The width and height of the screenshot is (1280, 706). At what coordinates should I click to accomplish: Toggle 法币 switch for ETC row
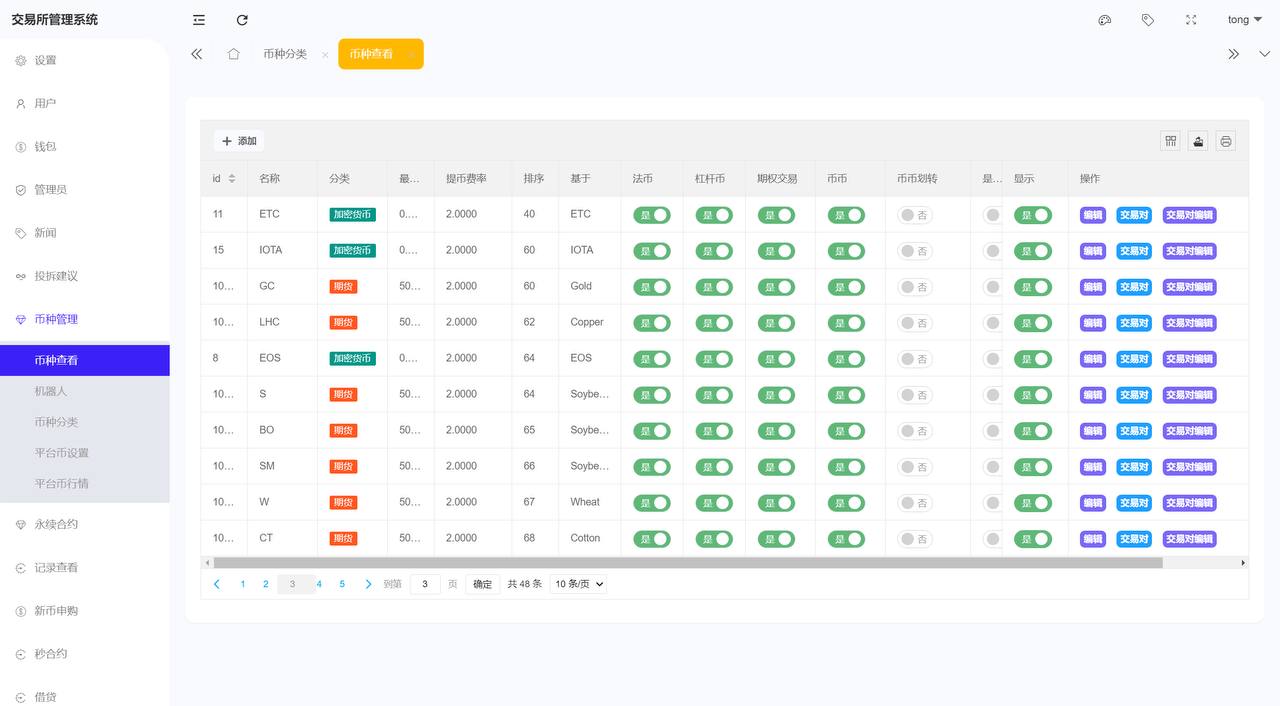pos(652,215)
